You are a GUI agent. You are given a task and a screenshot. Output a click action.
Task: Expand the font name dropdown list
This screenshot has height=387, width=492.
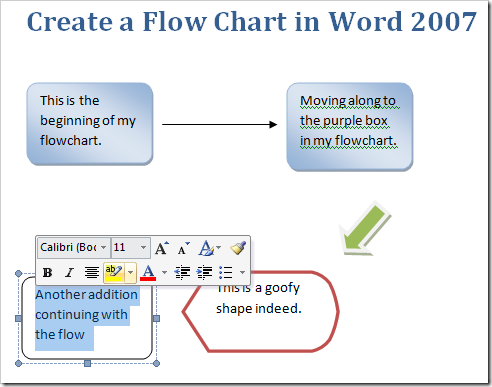coord(104,248)
